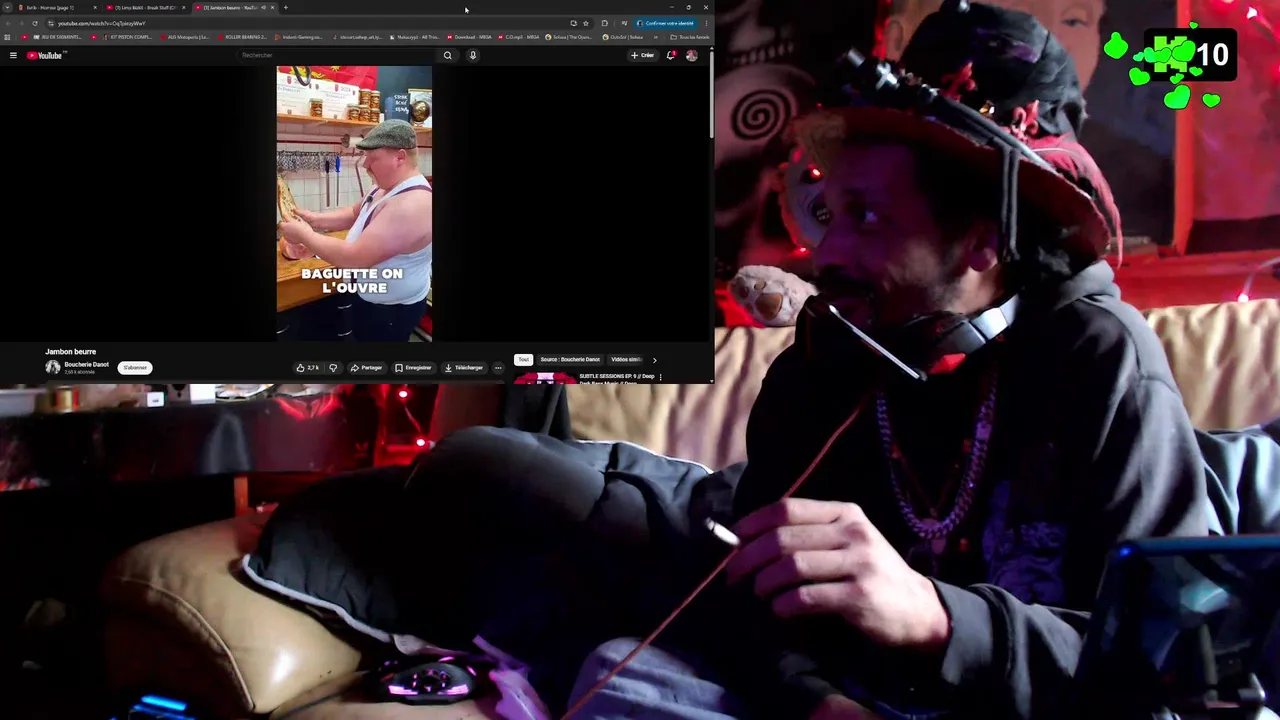Share the video via Partager
Screen dimensions: 1280x720
(366, 367)
